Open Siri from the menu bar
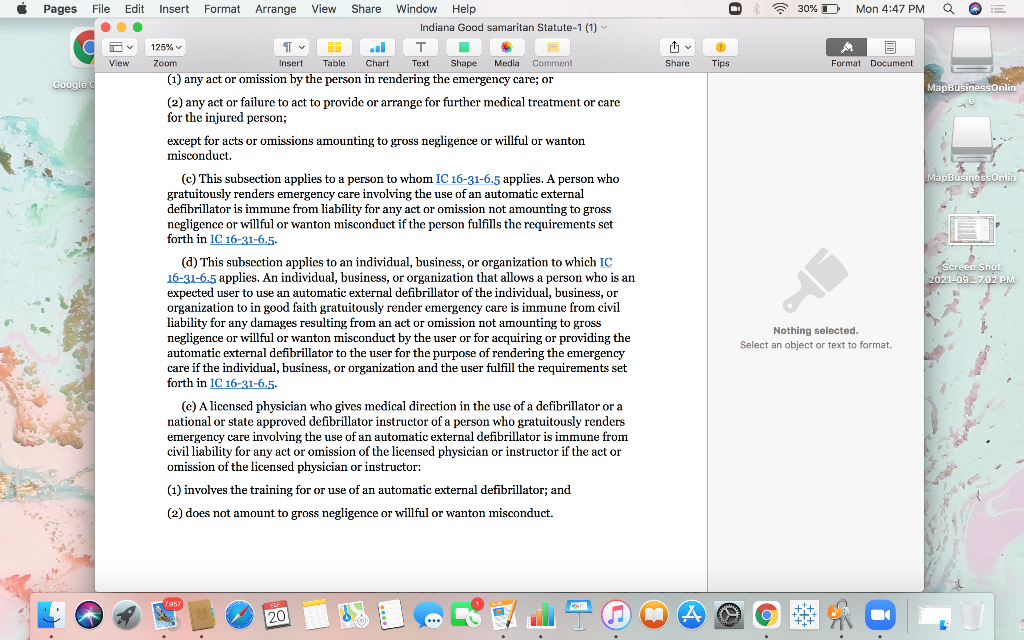Viewport: 1024px width, 640px height. [x=975, y=8]
